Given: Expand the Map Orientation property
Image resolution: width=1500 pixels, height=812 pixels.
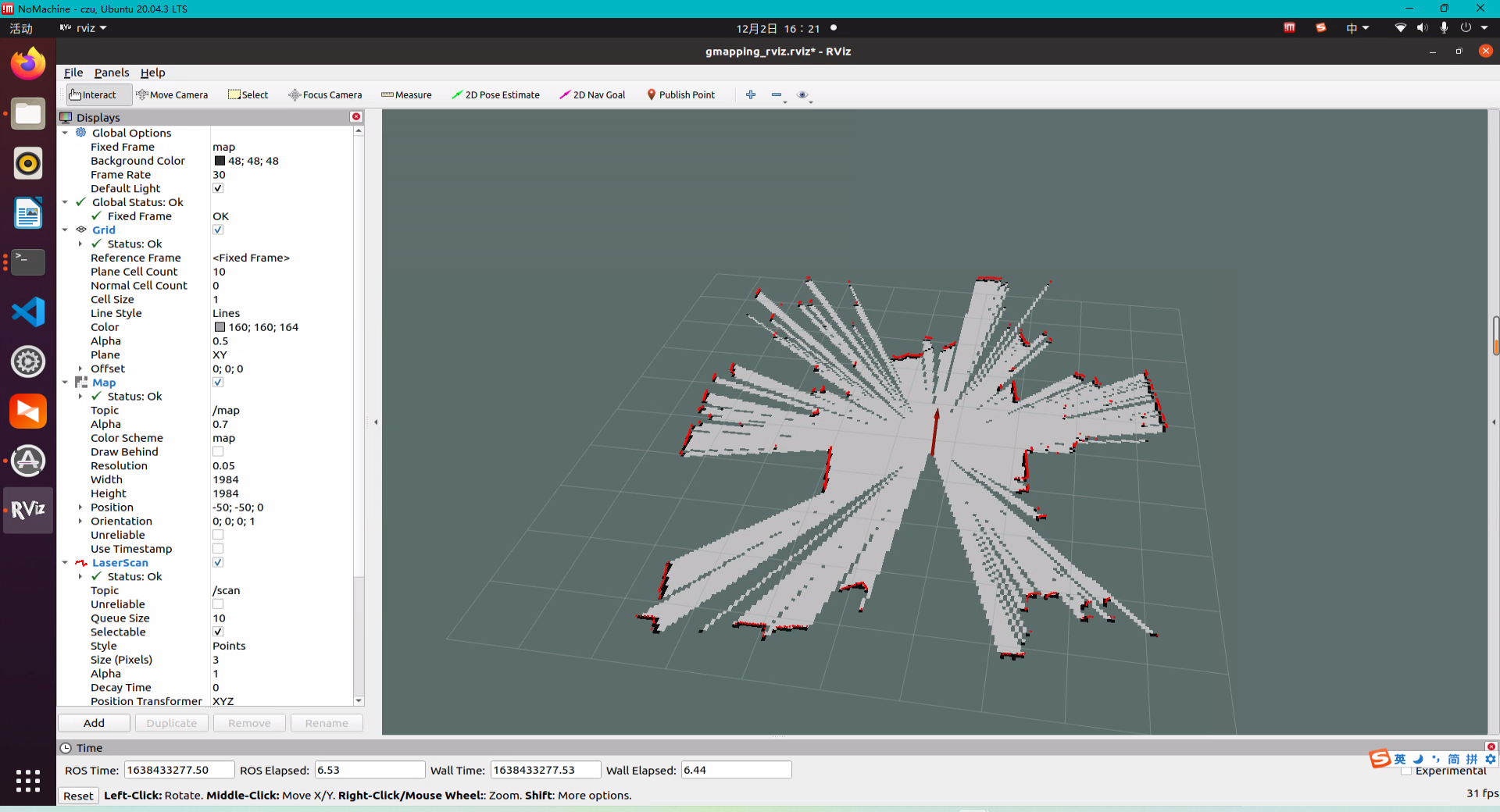Looking at the screenshot, I should click(80, 521).
